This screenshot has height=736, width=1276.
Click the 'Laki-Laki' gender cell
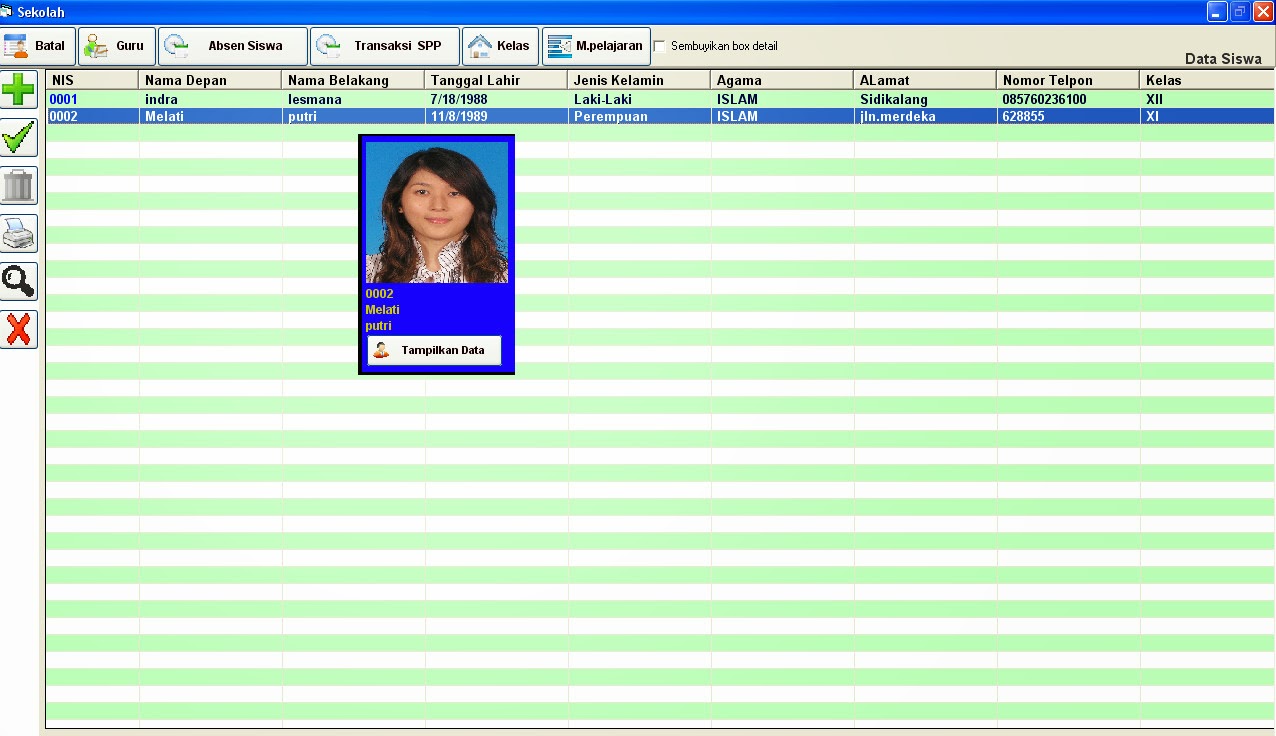tap(639, 99)
